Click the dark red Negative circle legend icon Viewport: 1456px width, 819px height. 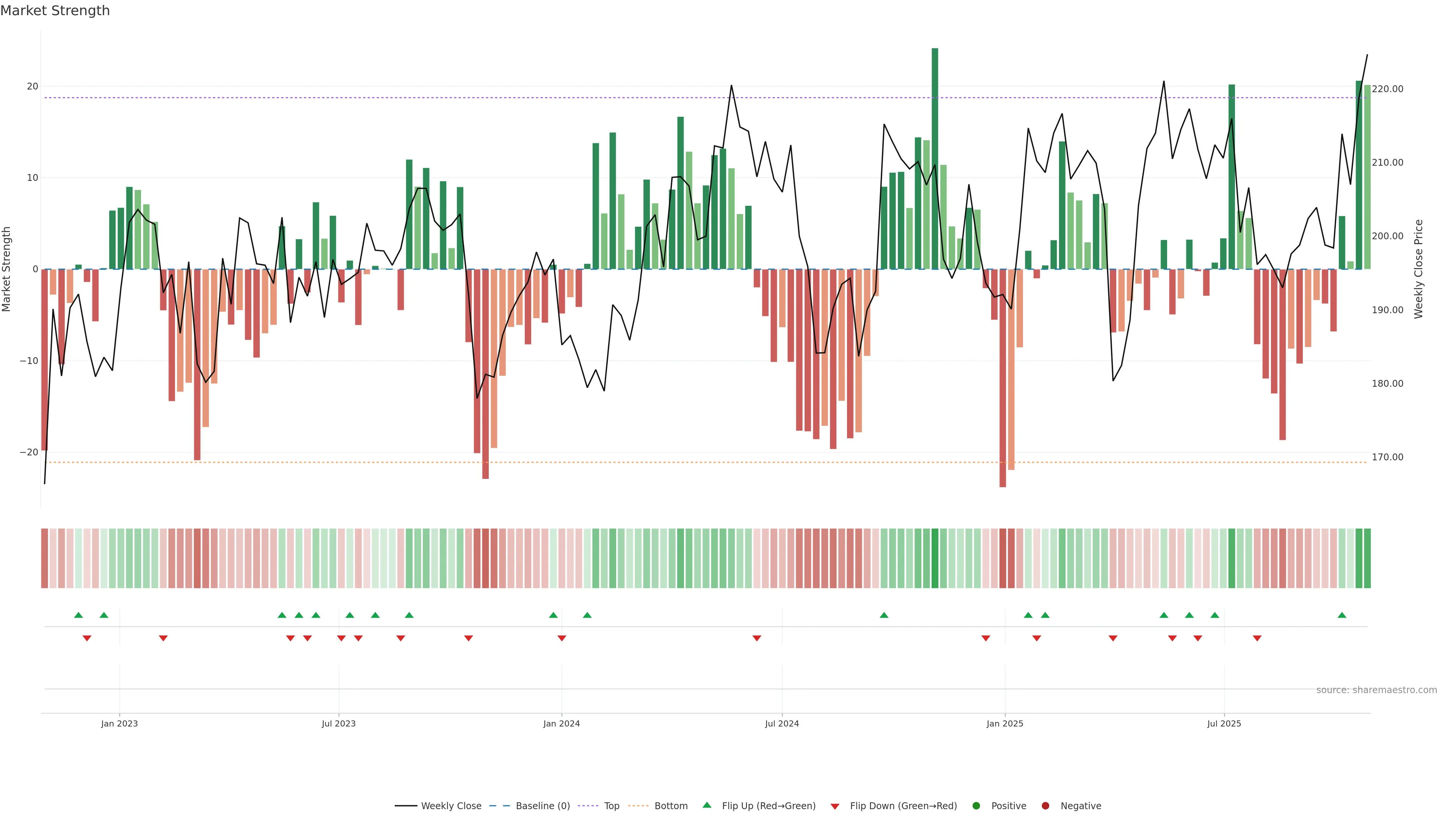1045,805
